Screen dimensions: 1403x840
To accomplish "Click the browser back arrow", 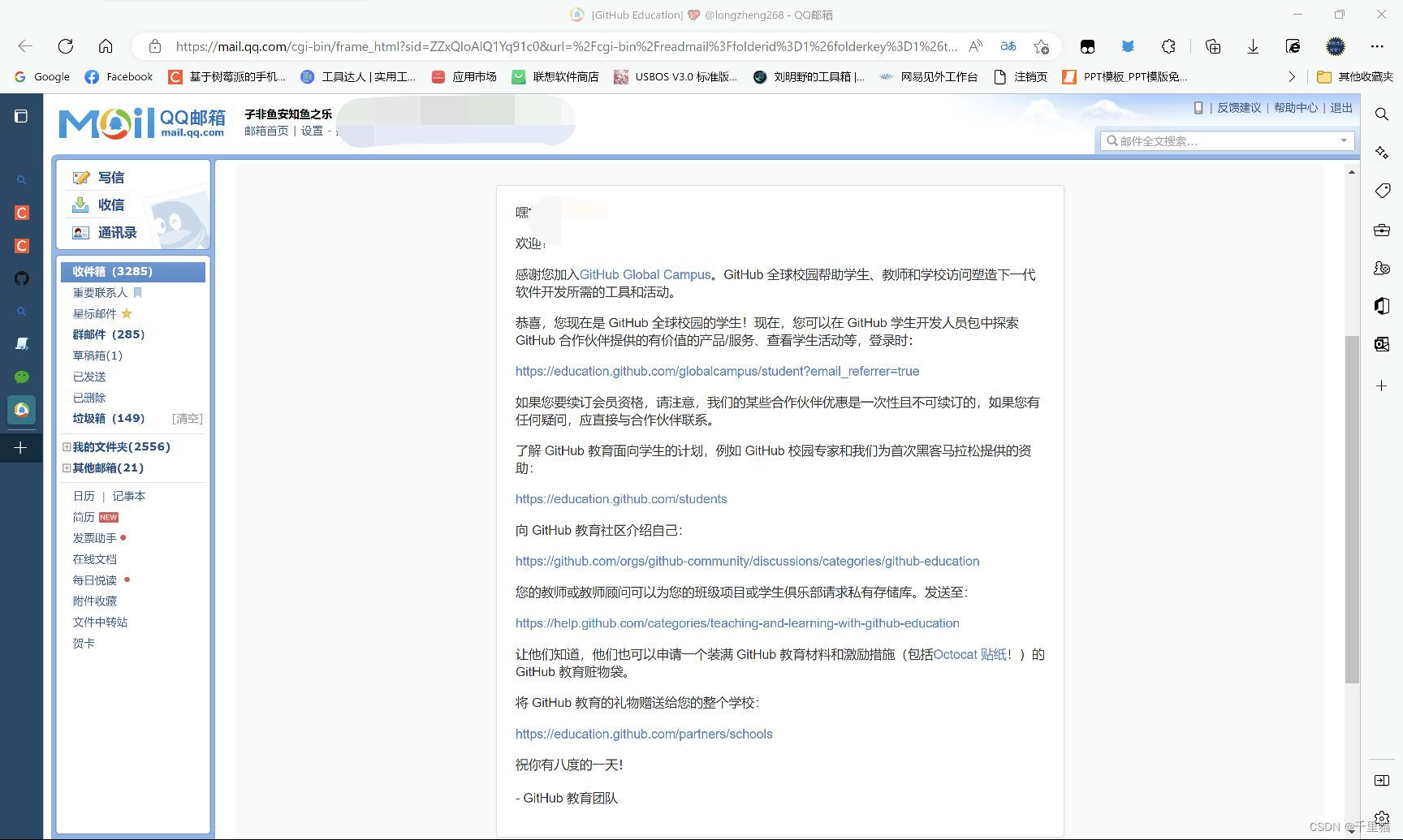I will point(25,46).
